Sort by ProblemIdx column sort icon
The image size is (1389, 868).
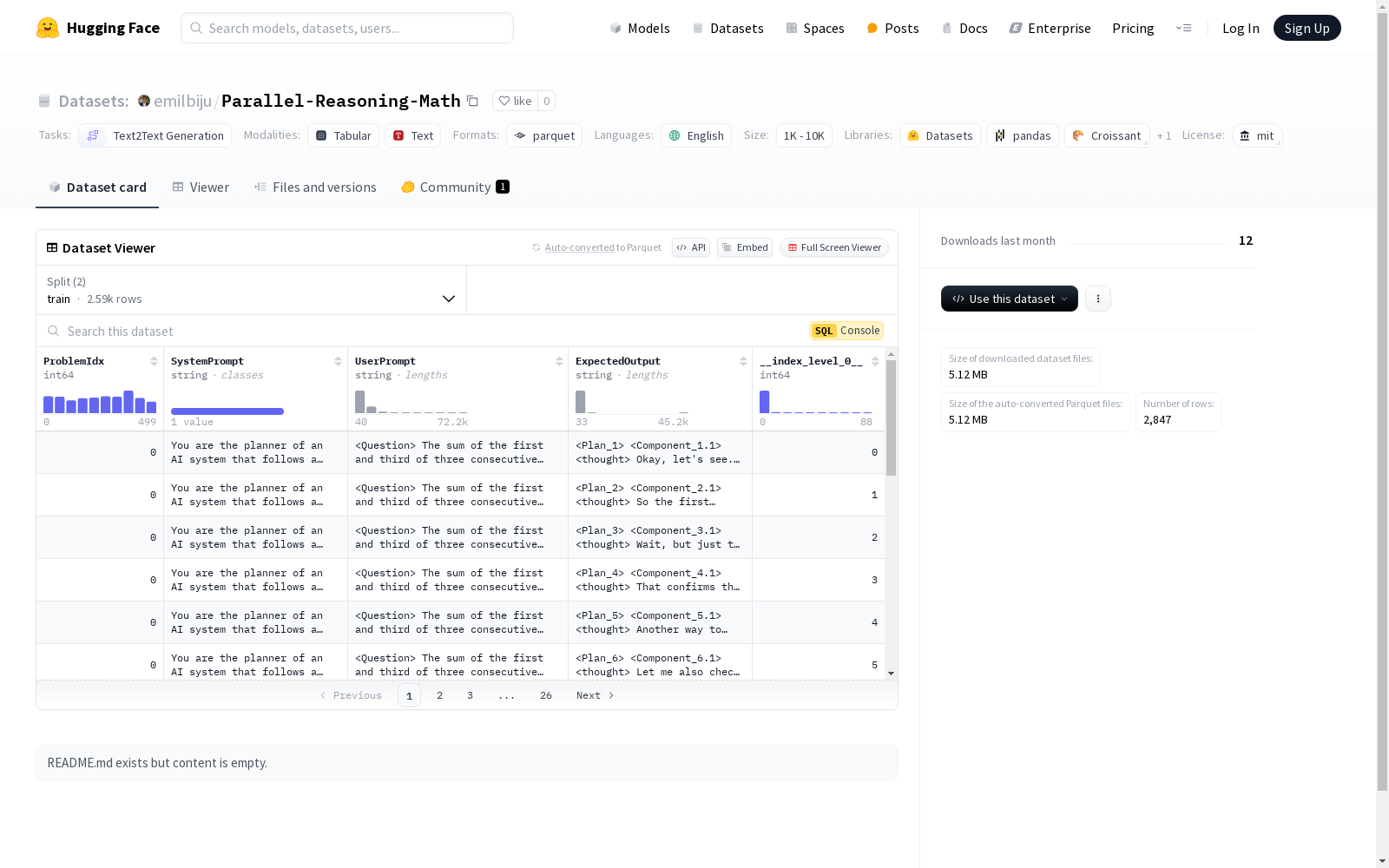pos(154,361)
